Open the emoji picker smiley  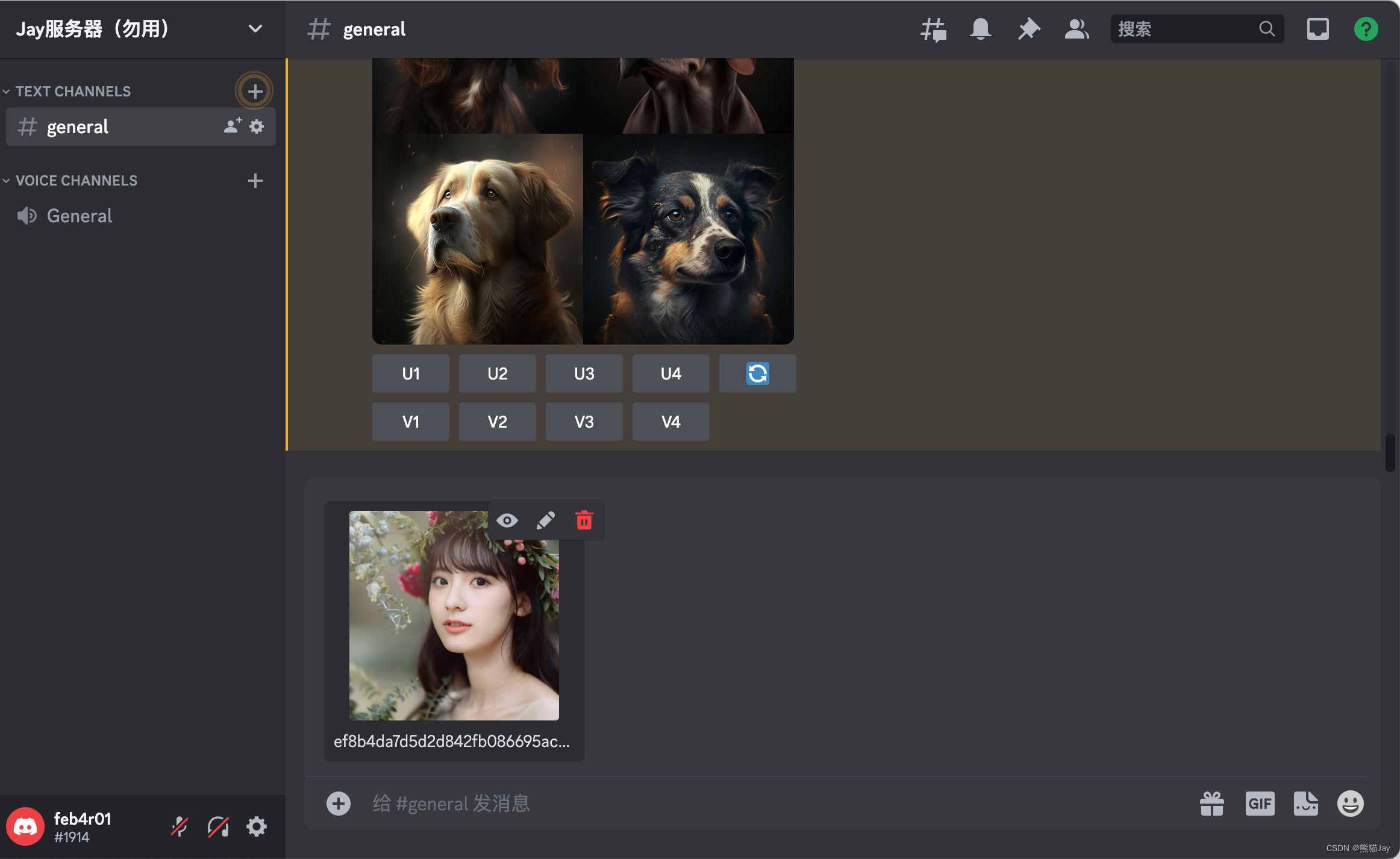[1350, 803]
